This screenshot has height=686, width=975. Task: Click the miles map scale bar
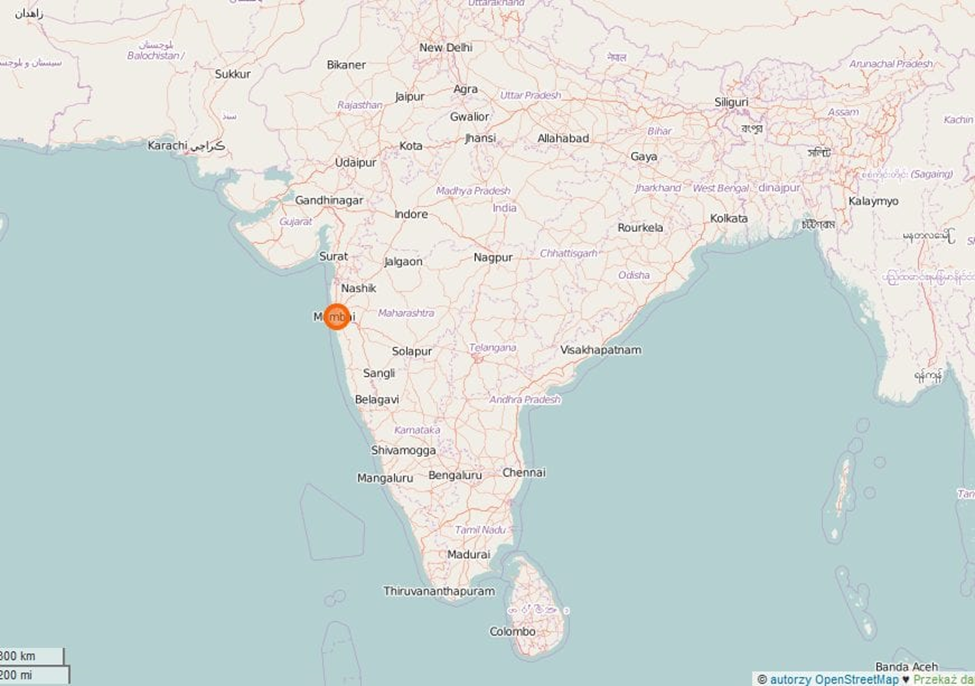tap(34, 675)
